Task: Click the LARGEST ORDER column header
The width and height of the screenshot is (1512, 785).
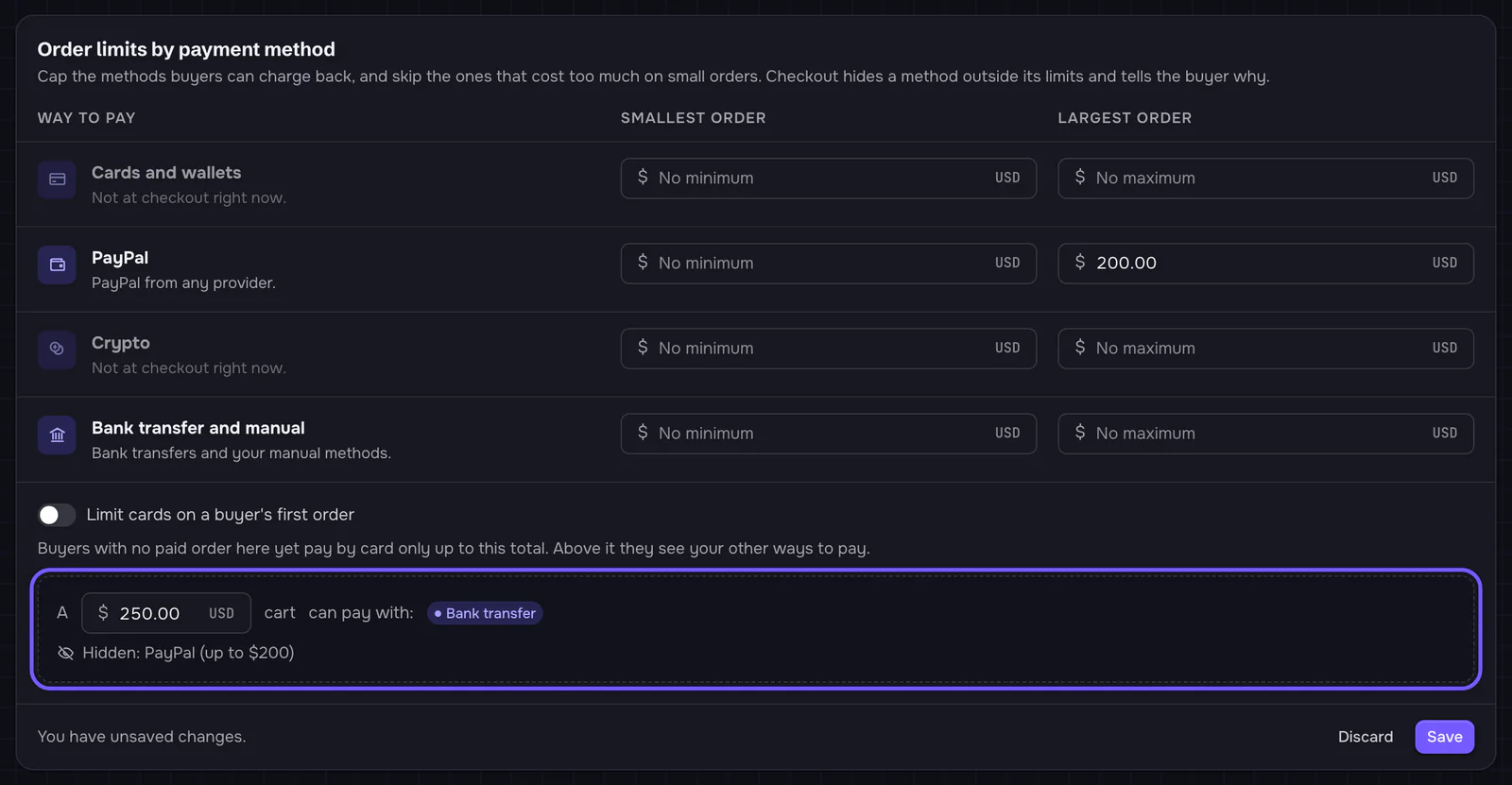Action: 1125,118
